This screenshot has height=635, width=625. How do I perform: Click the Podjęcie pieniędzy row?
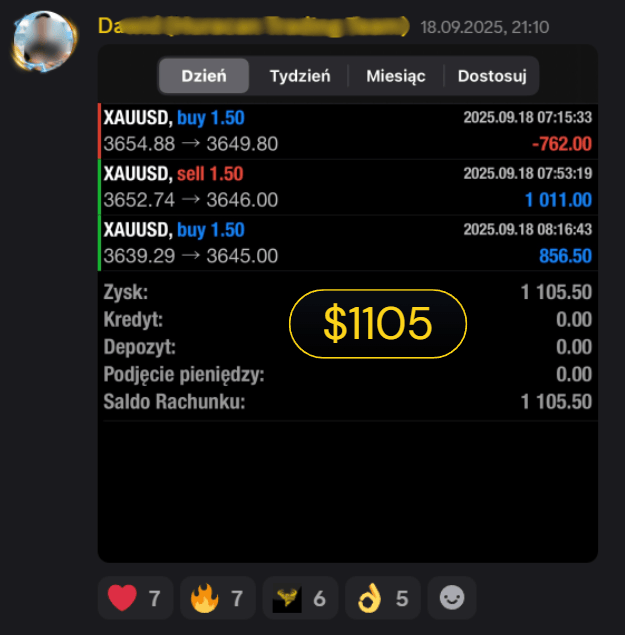(x=348, y=374)
